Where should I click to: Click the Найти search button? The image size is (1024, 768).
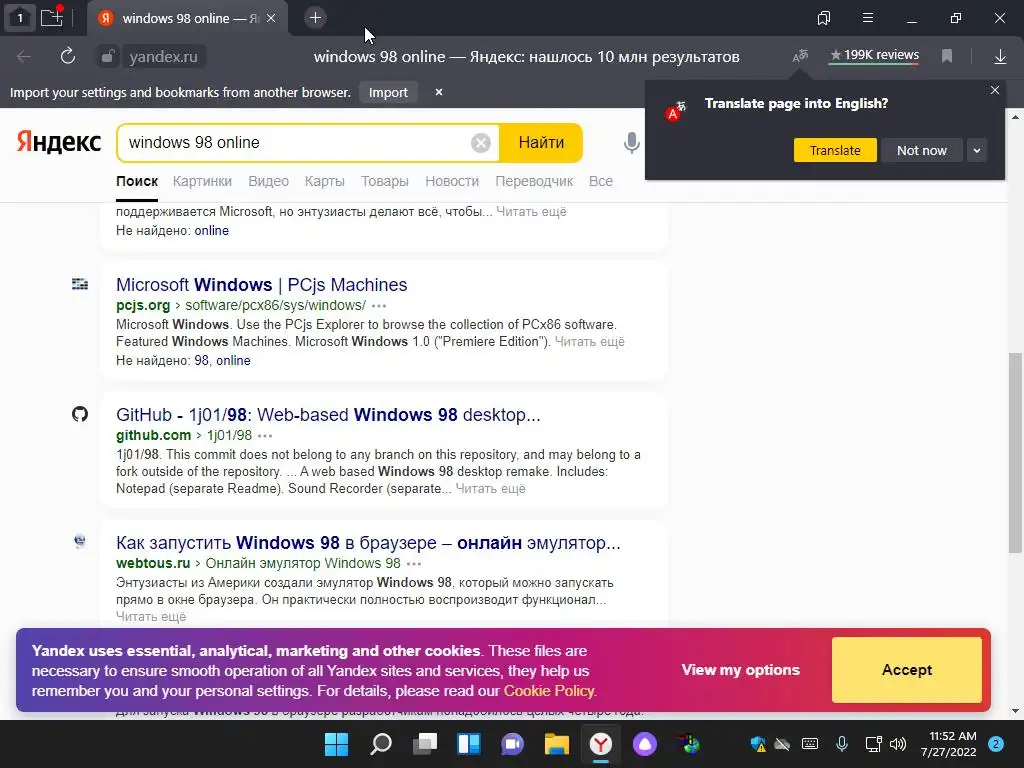(x=541, y=142)
